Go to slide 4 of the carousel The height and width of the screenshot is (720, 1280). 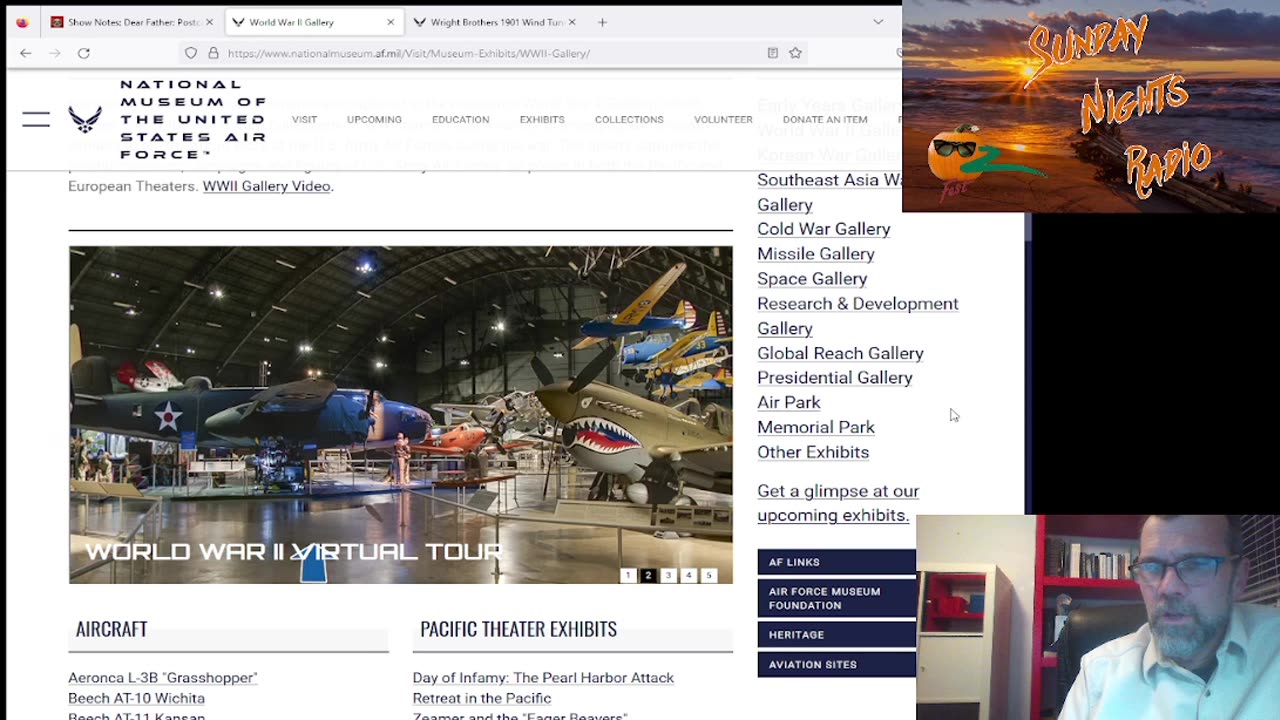[x=688, y=575]
